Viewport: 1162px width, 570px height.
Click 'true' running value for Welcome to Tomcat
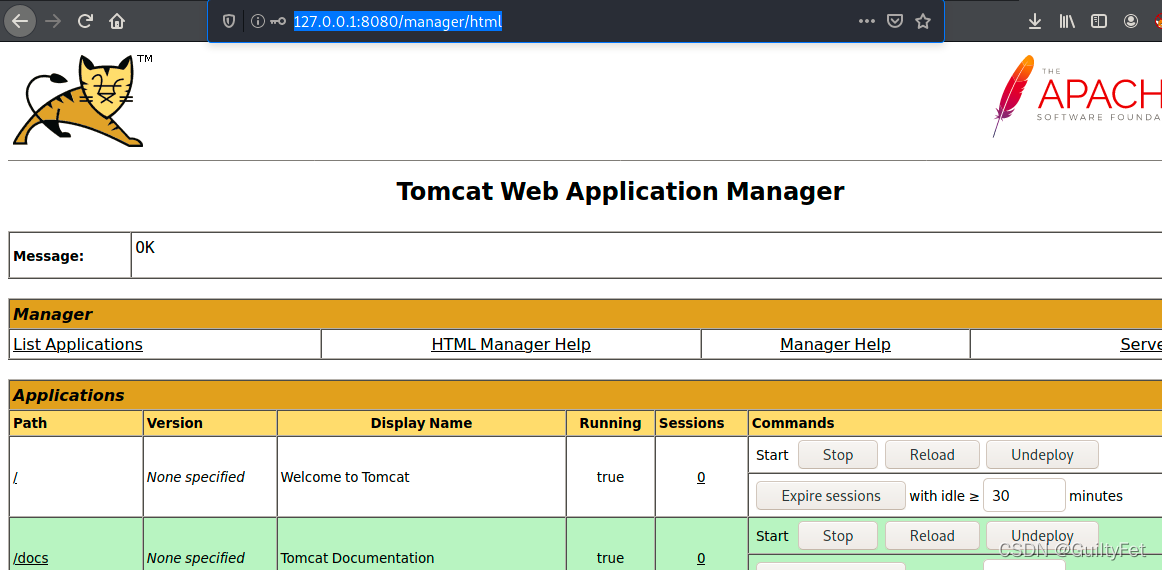click(x=610, y=477)
